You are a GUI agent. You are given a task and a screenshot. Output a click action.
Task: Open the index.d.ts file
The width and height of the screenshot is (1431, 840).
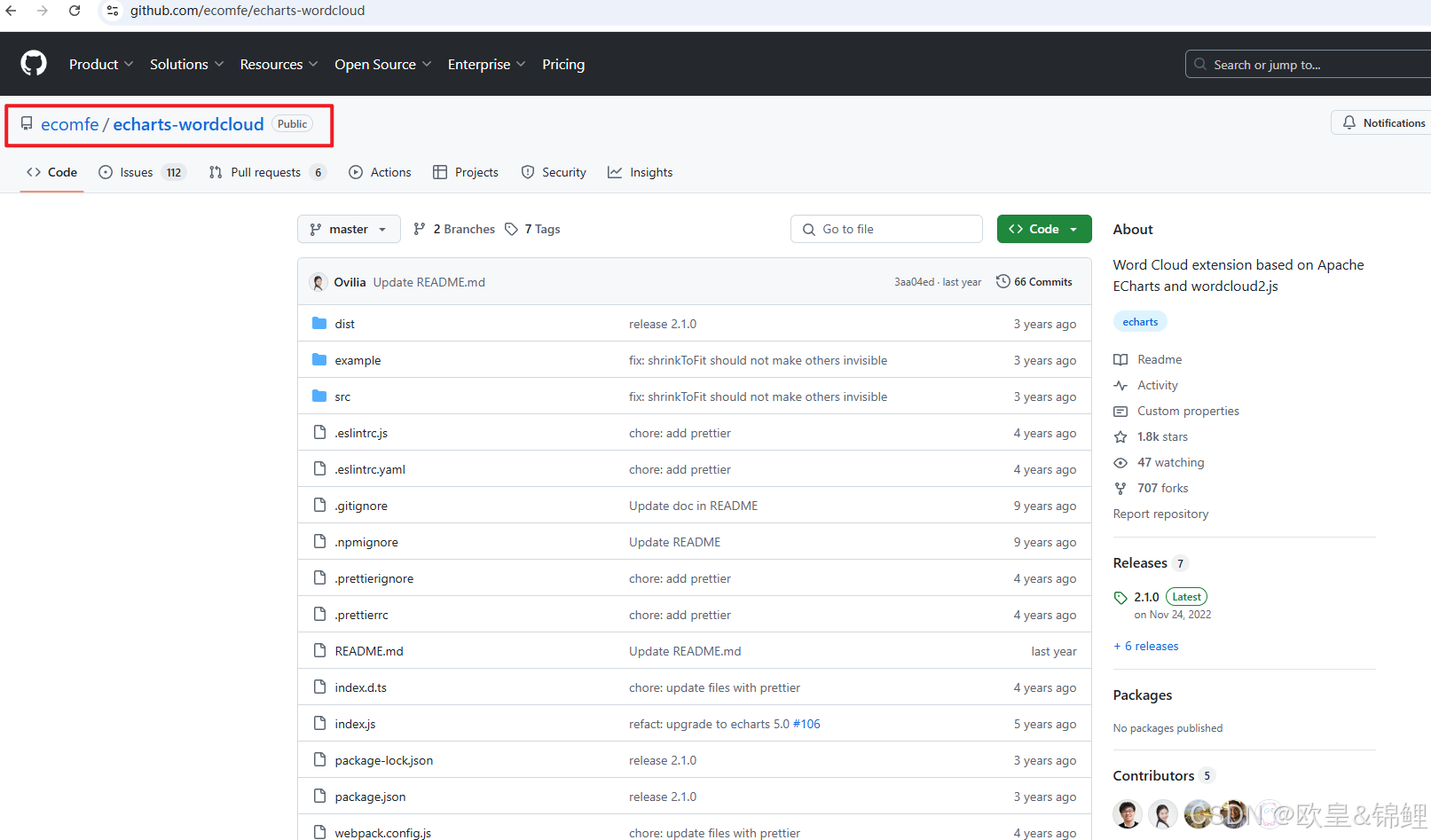pos(361,687)
